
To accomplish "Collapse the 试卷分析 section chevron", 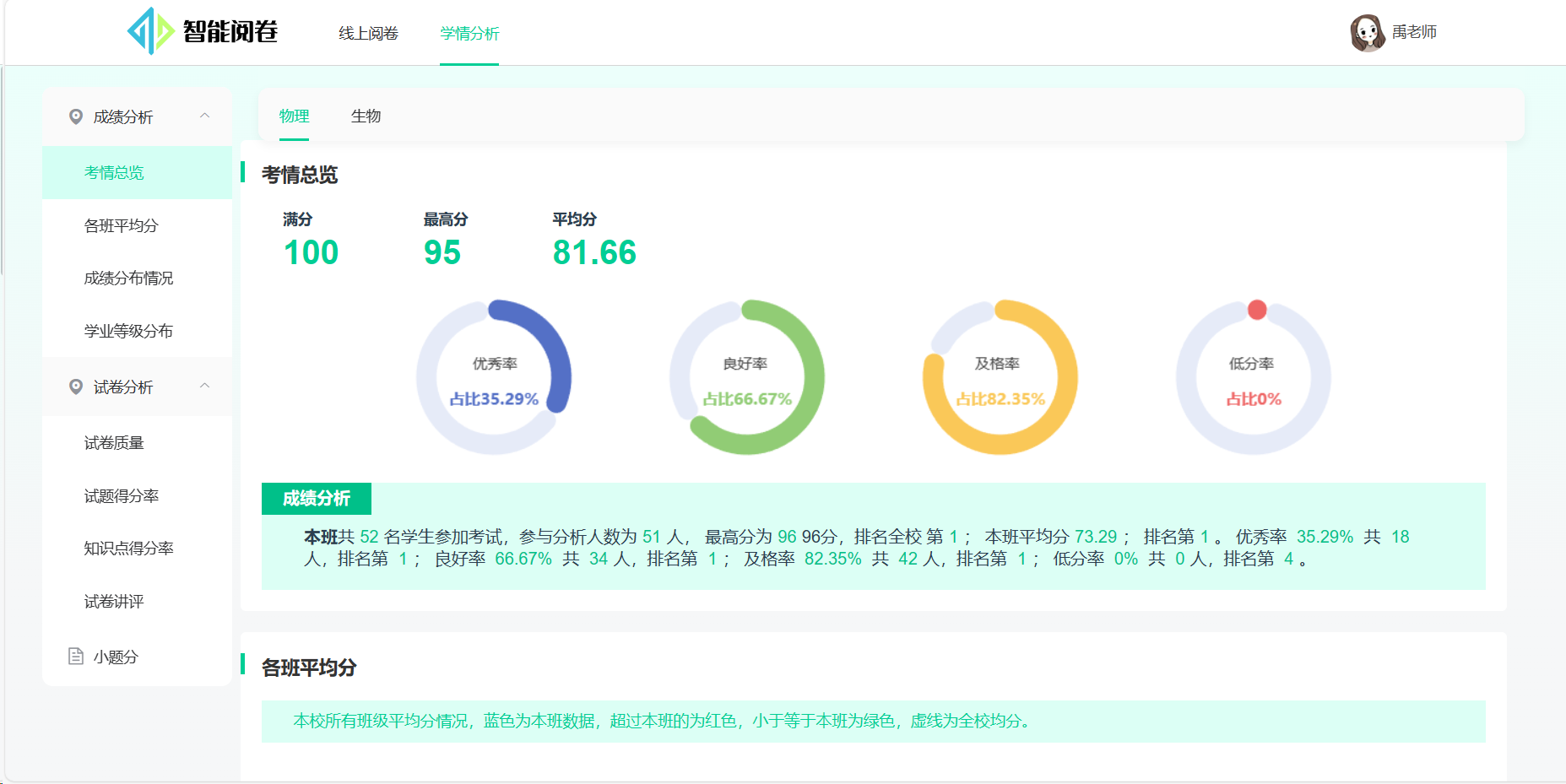I will point(205,387).
